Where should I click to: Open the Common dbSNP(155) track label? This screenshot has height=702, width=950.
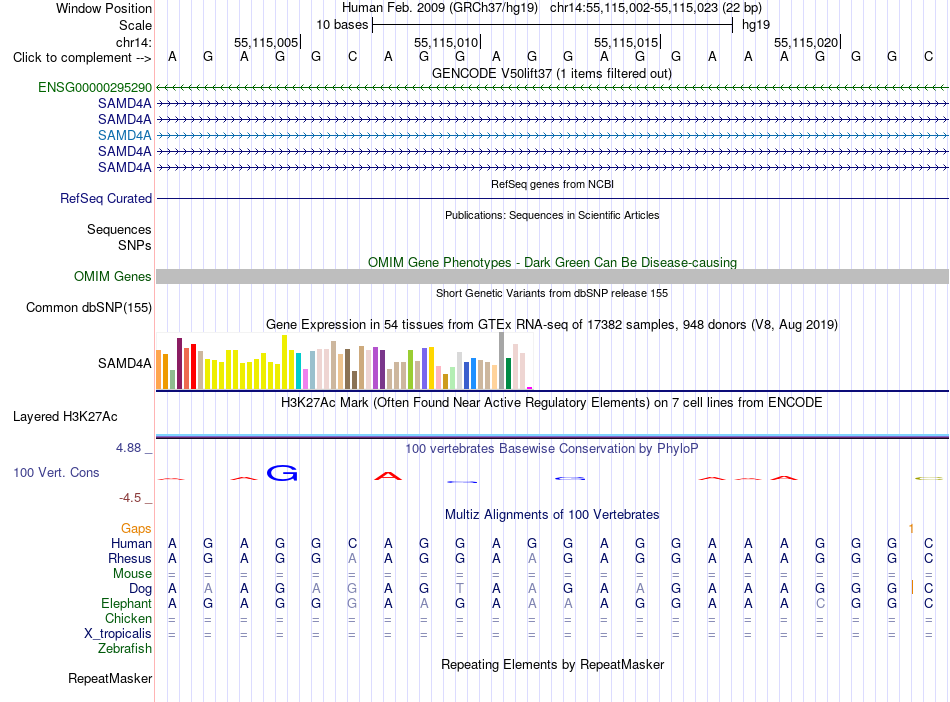[89, 308]
